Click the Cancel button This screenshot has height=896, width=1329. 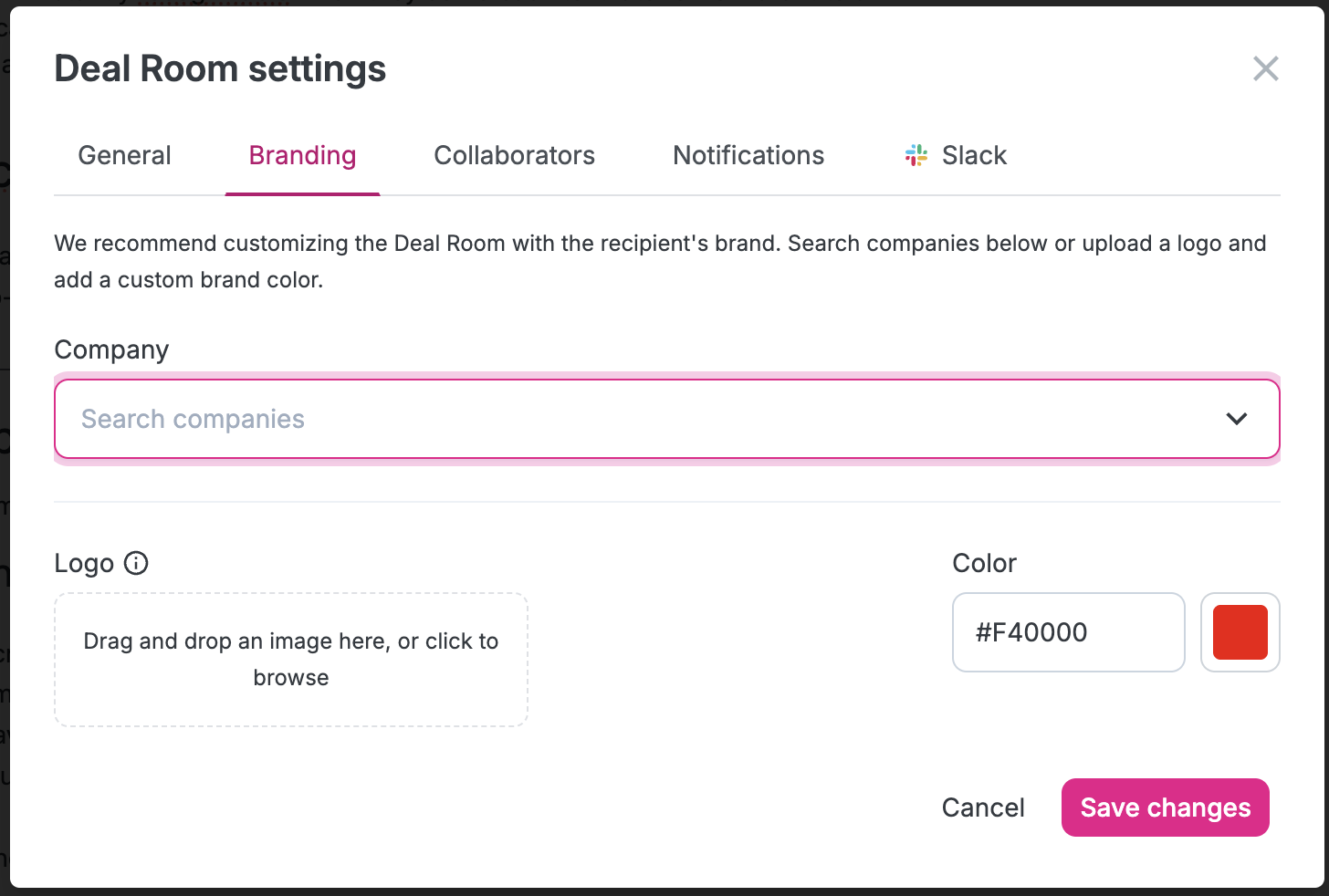[x=983, y=807]
